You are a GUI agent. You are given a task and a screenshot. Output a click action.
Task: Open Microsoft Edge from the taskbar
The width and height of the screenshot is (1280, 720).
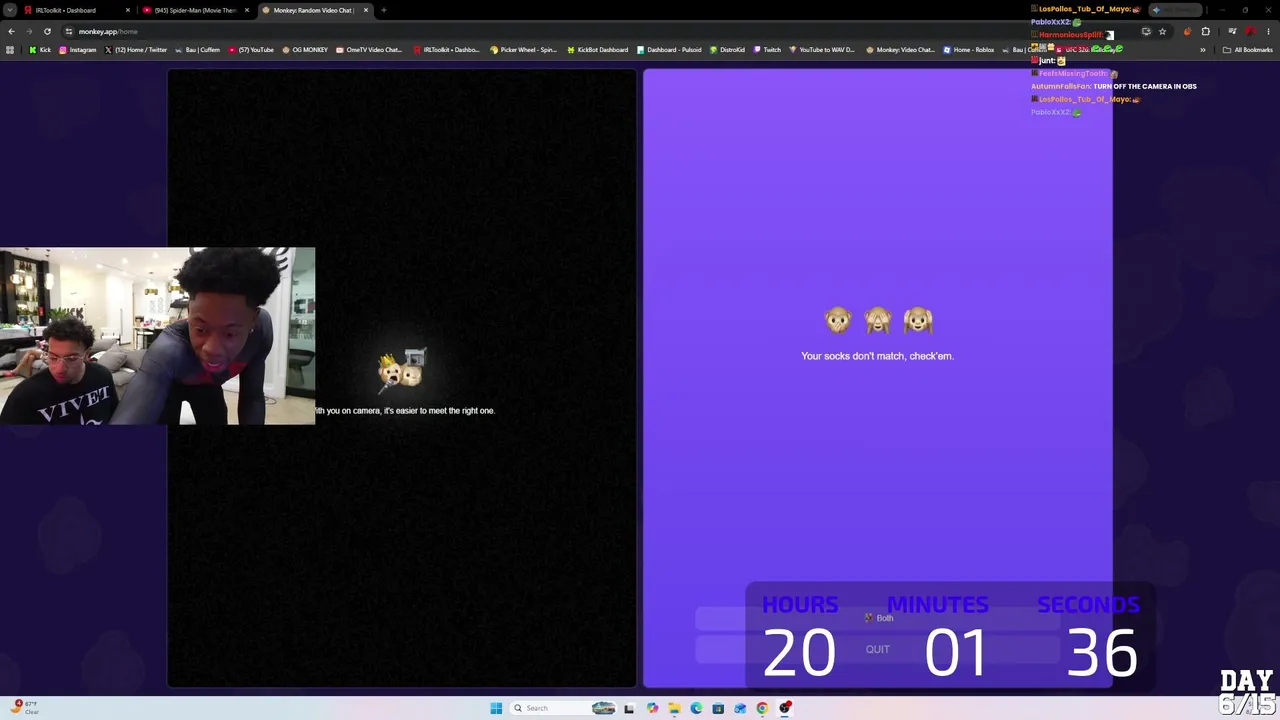[696, 708]
